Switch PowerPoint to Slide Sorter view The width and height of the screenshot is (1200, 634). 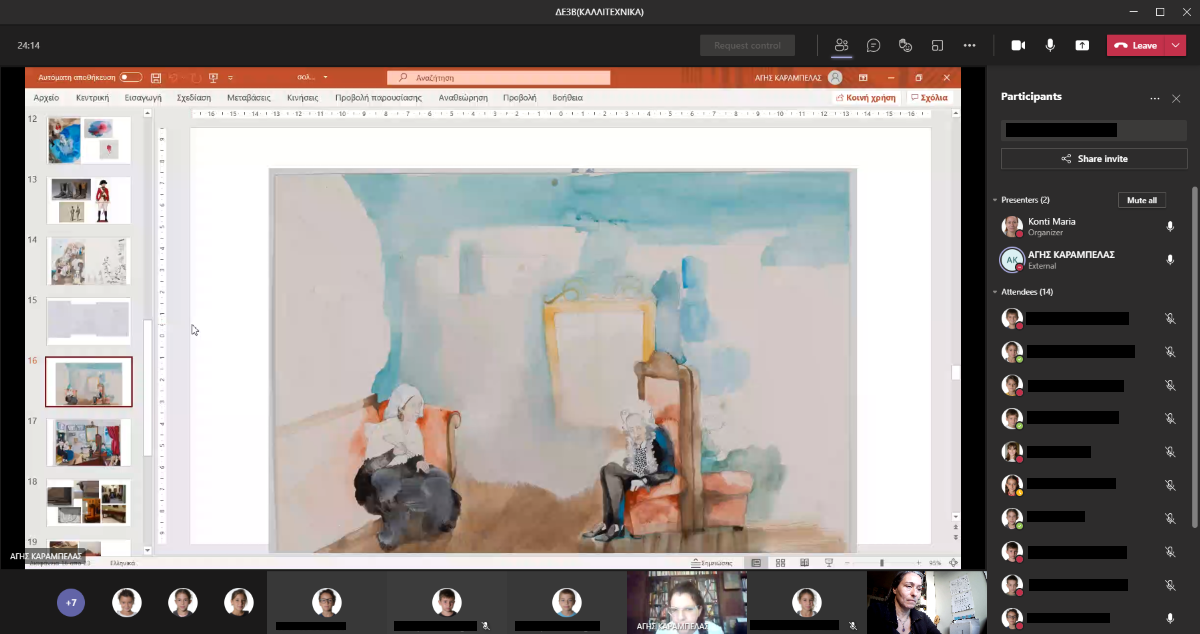(x=780, y=563)
